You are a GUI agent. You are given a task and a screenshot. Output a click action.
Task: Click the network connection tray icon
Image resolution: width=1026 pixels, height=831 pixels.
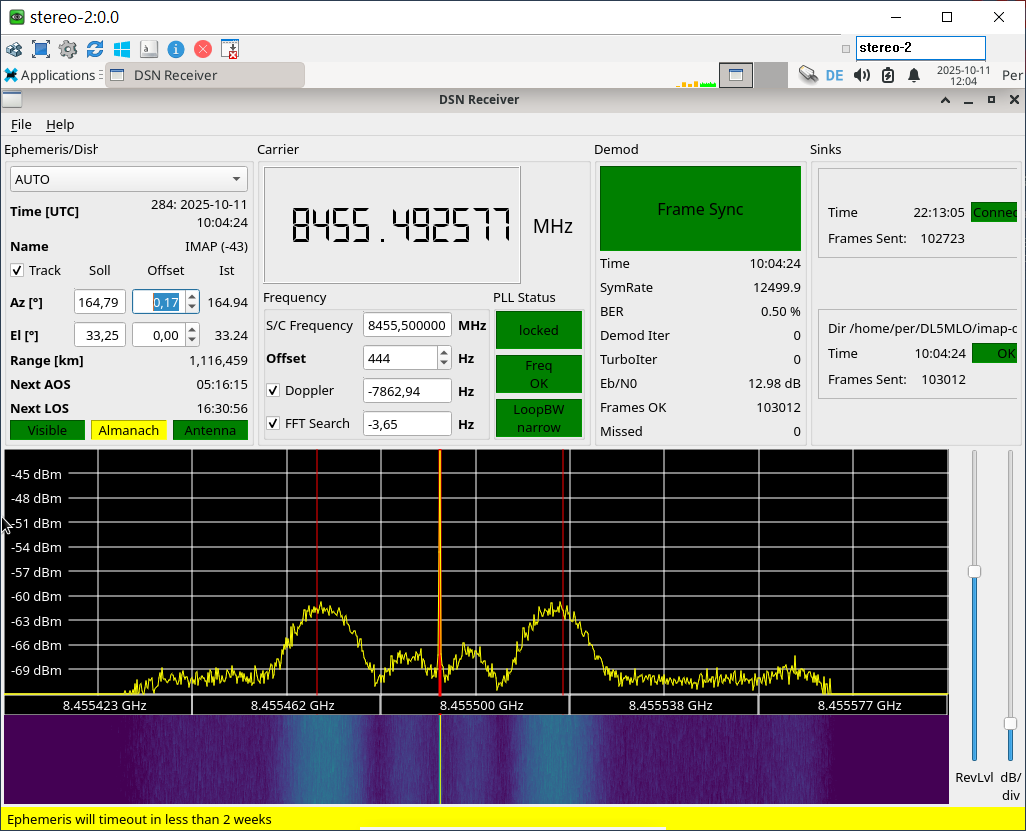(x=808, y=74)
